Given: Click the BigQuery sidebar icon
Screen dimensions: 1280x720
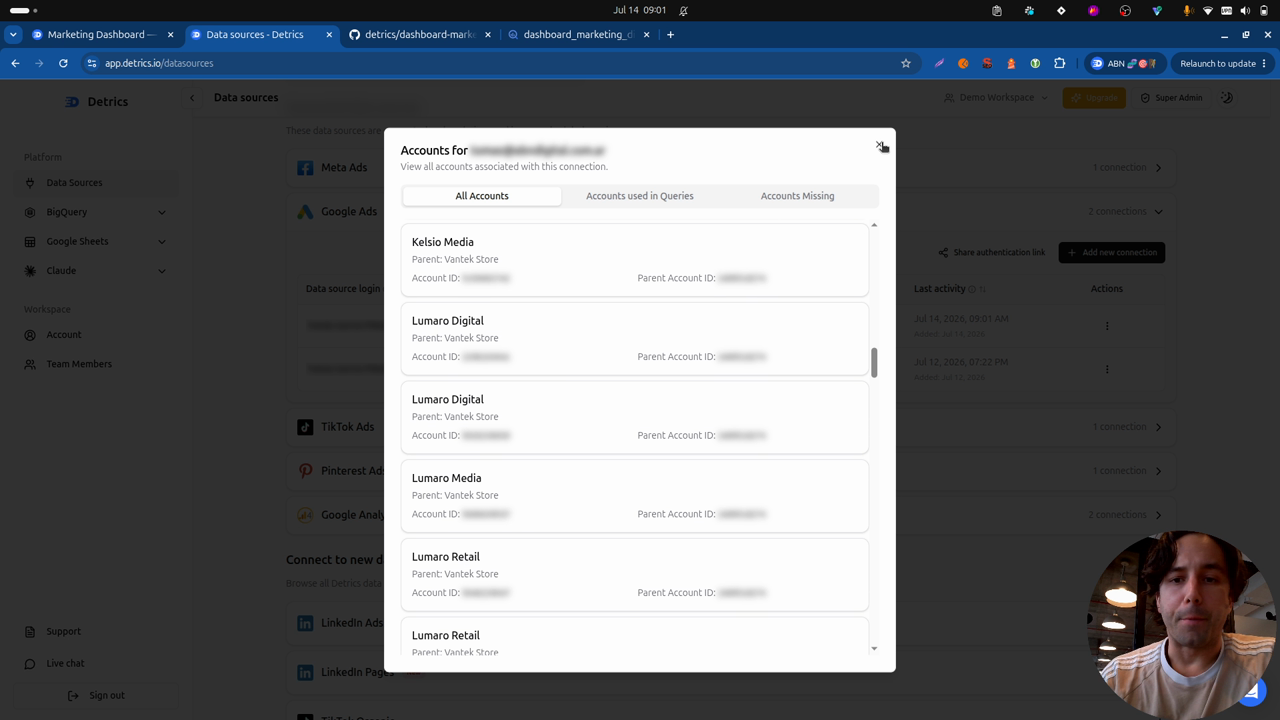Looking at the screenshot, I should [30, 212].
